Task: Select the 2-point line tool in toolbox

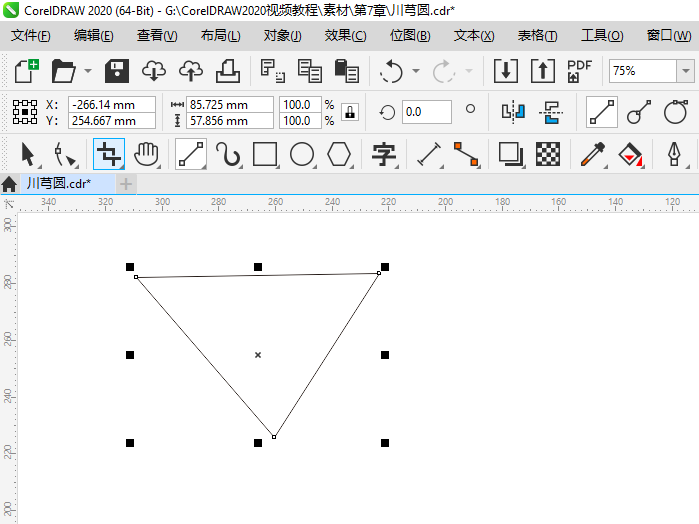Action: point(191,154)
